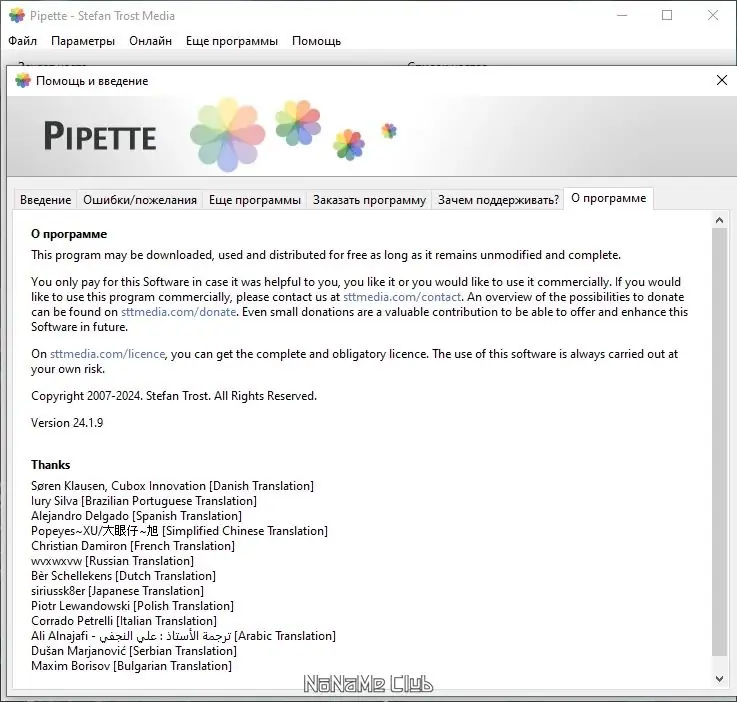The image size is (737, 702).
Task: Click the 'Alejandro Delgado [Spanish Translation]' line
Action: point(136,516)
